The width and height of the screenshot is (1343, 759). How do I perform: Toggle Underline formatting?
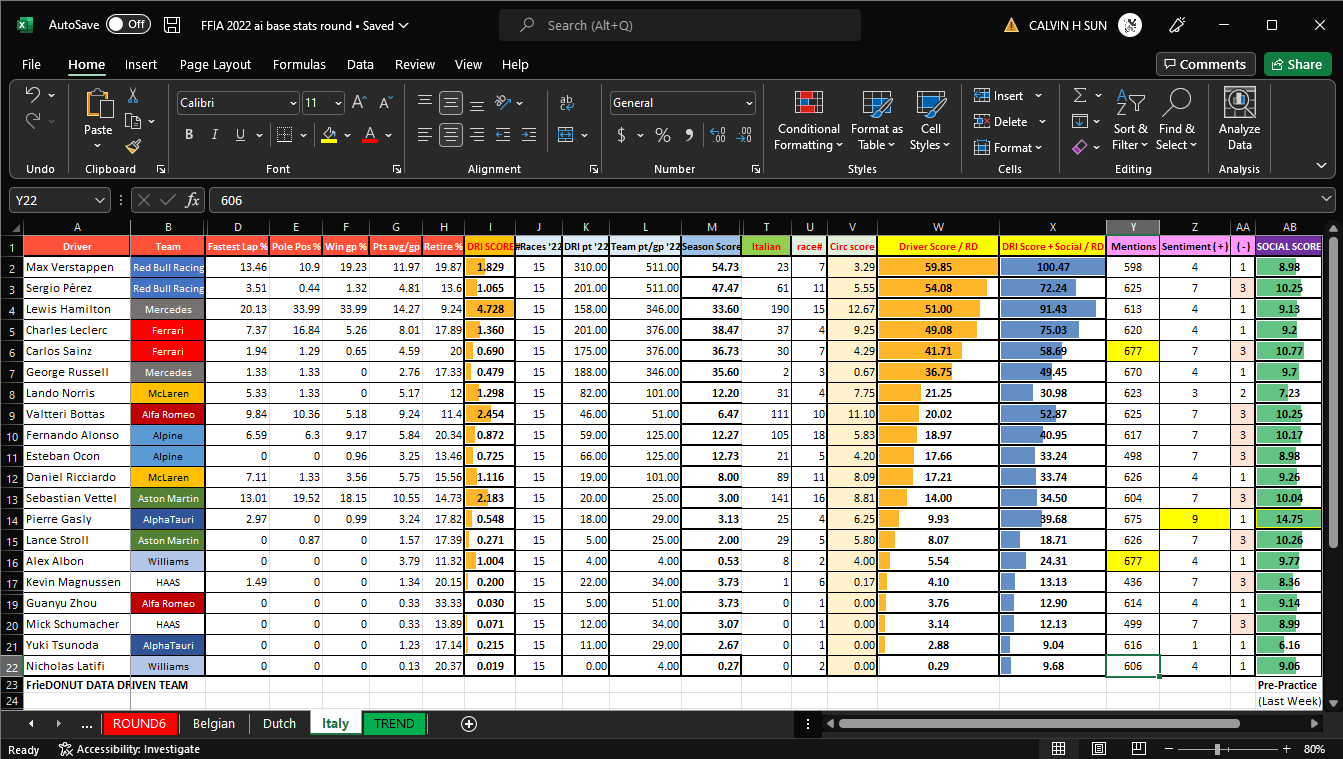pyautogui.click(x=240, y=135)
